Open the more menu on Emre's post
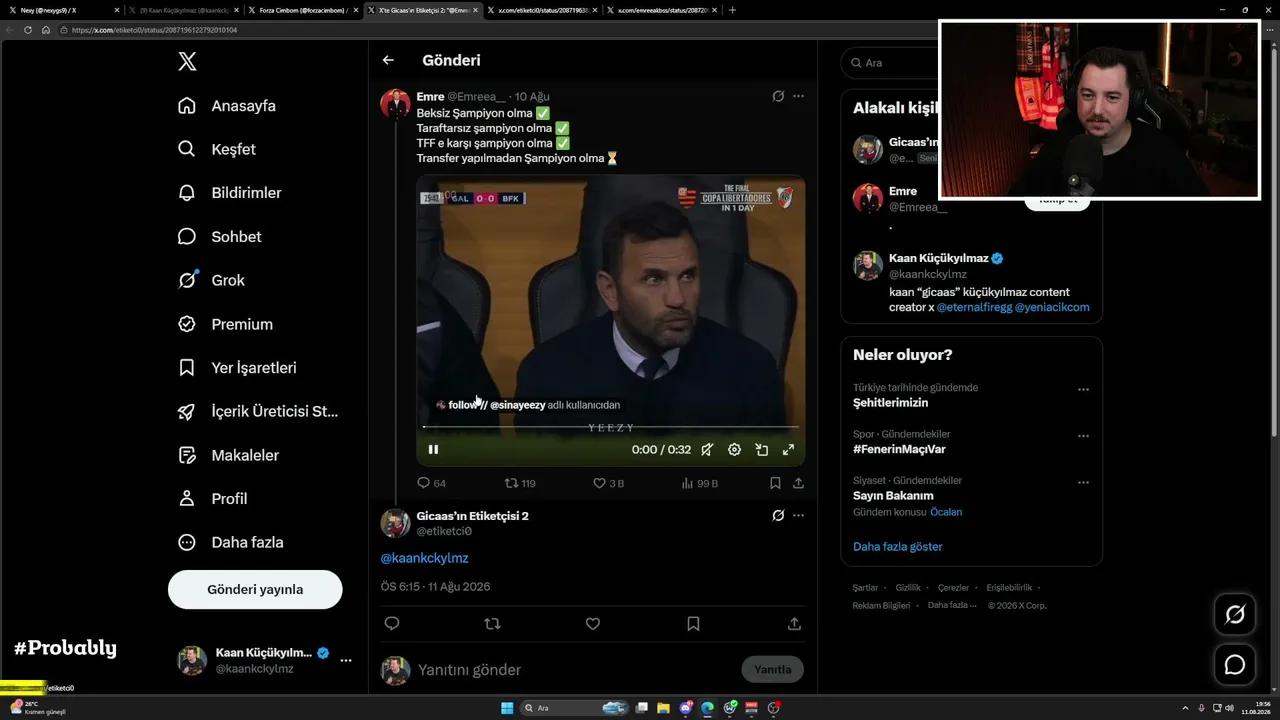Viewport: 1280px width, 720px height. (x=798, y=96)
